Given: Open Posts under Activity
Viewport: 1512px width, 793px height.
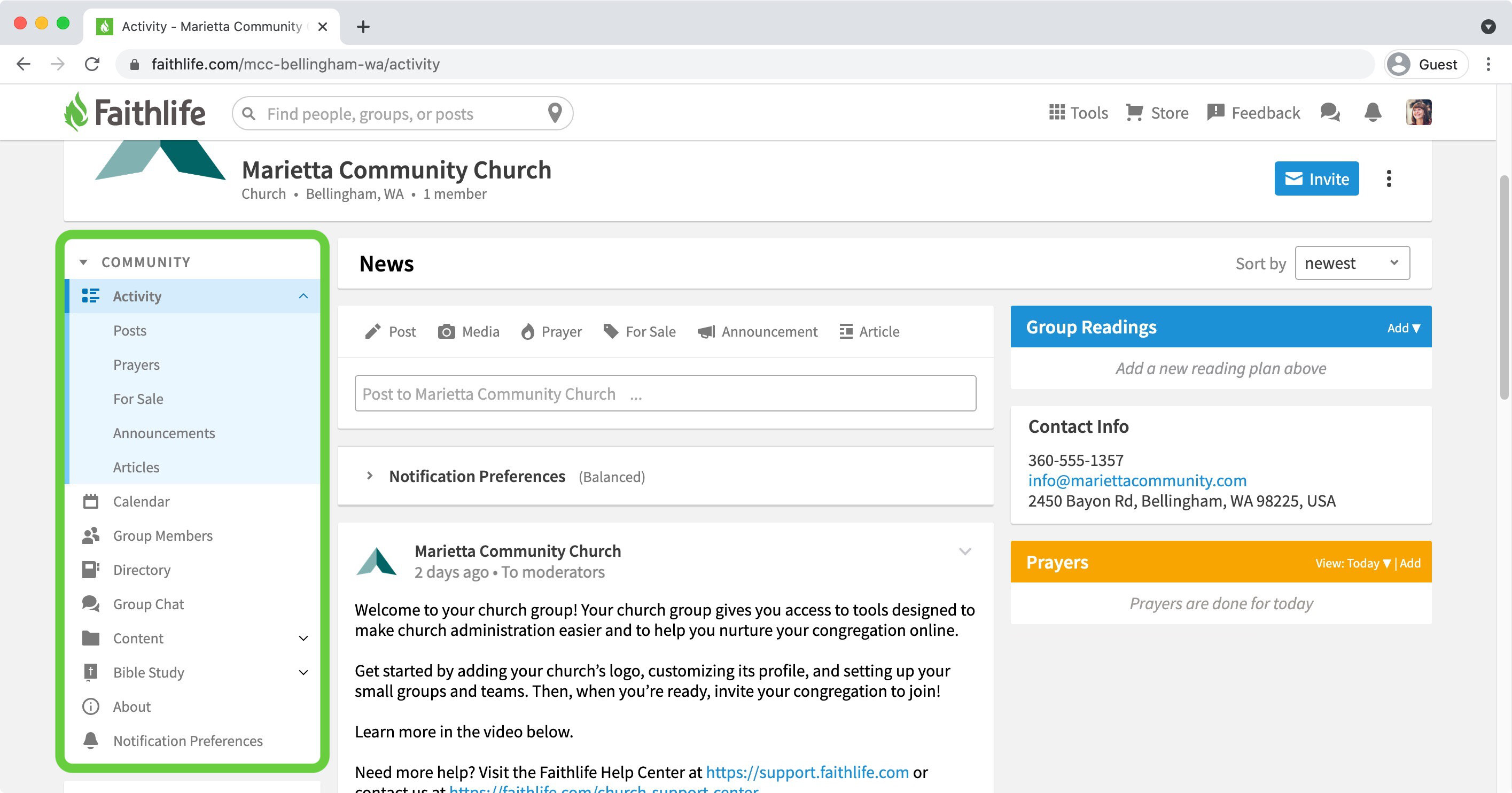Looking at the screenshot, I should [x=130, y=330].
